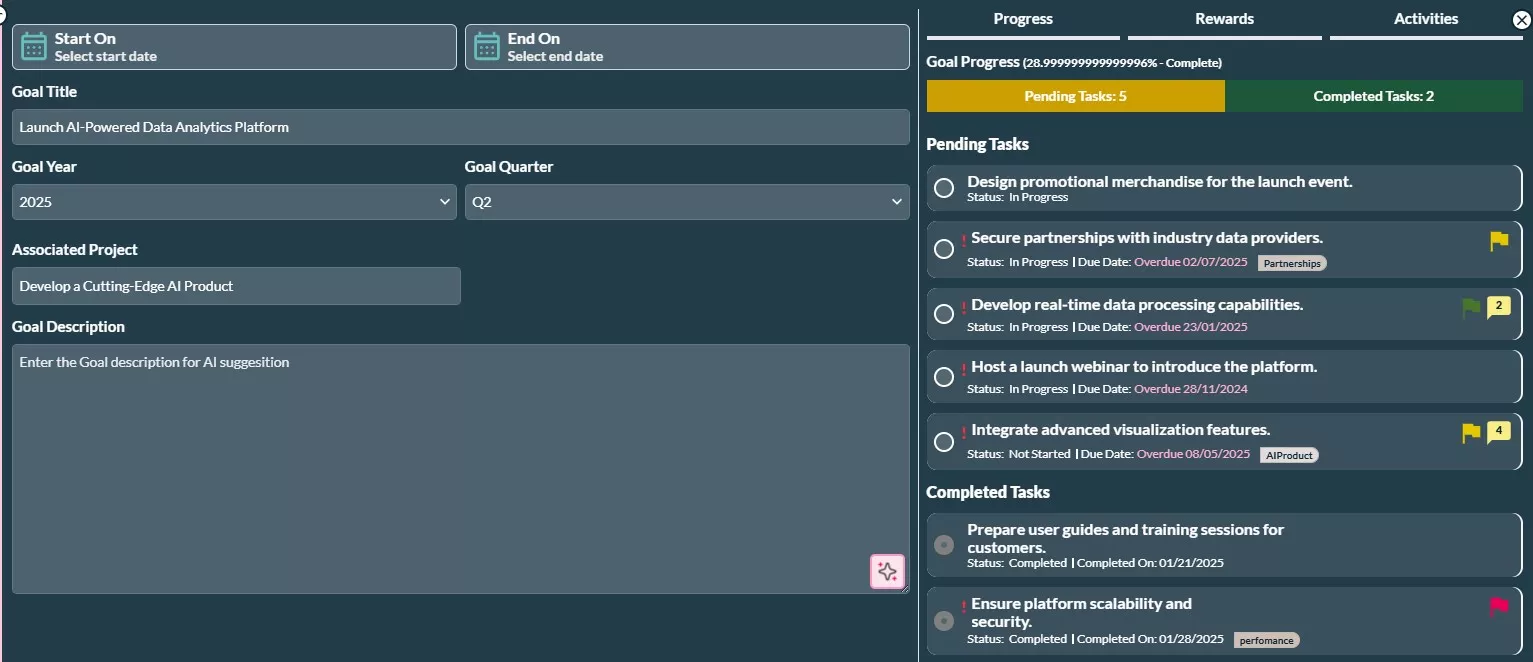Click the Goal Title input field
The width and height of the screenshot is (1533, 662).
(461, 127)
